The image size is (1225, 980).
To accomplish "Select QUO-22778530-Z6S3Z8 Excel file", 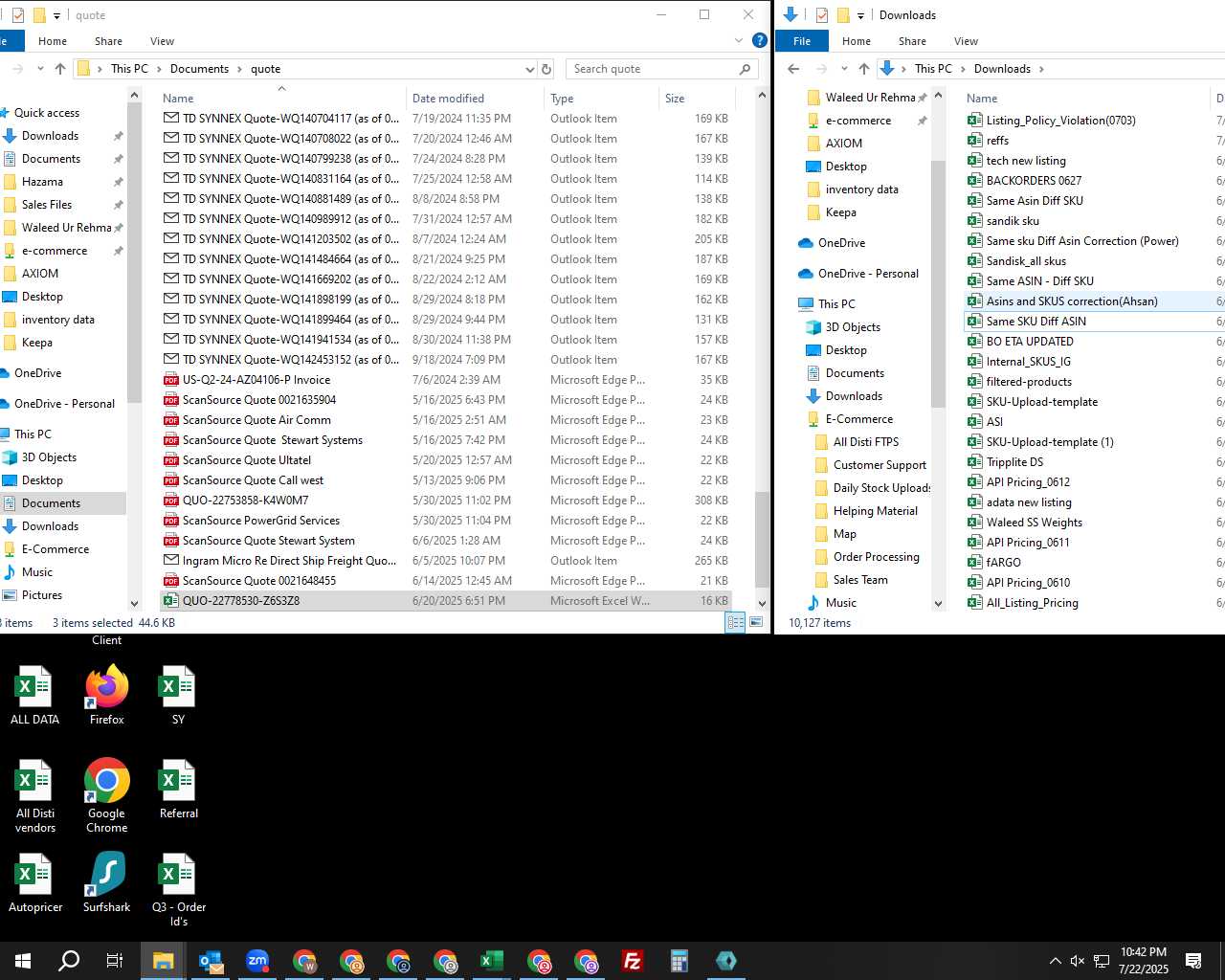I will pyautogui.click(x=445, y=601).
